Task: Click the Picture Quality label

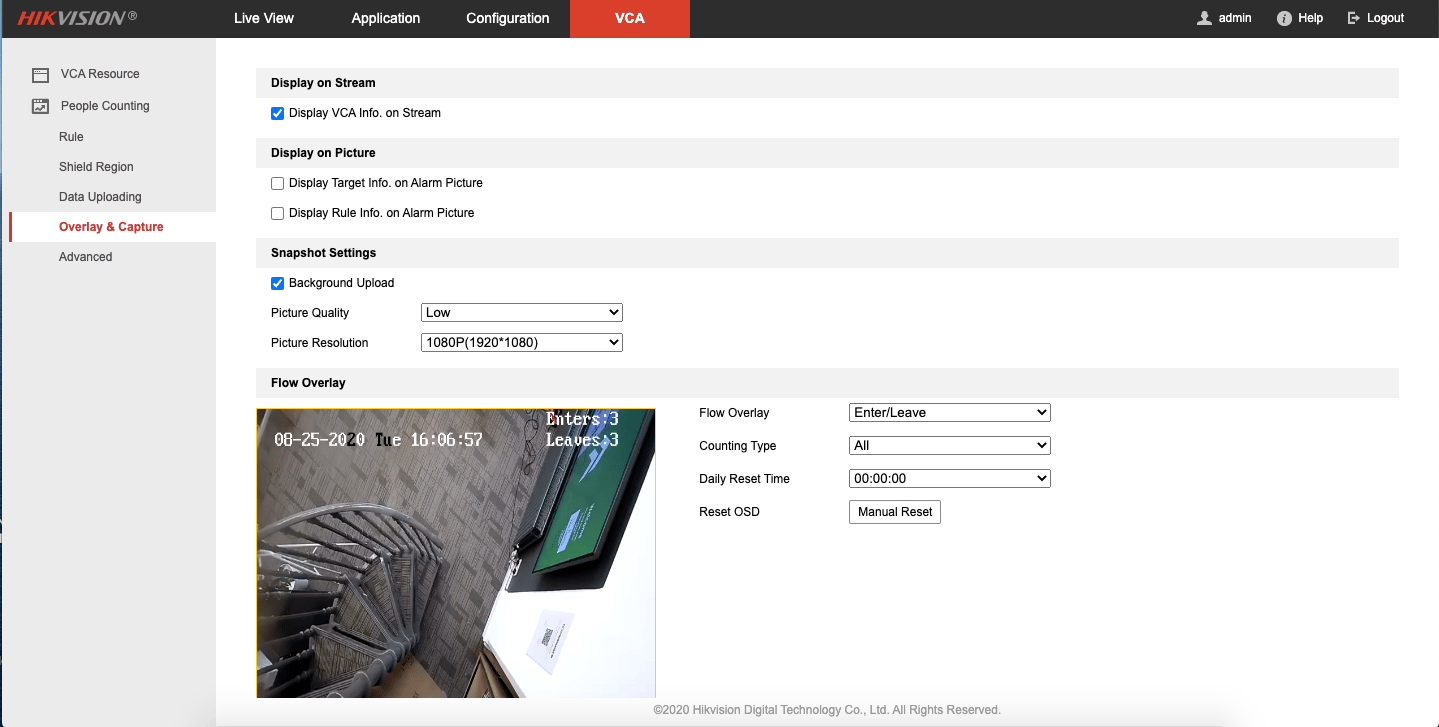Action: click(310, 313)
